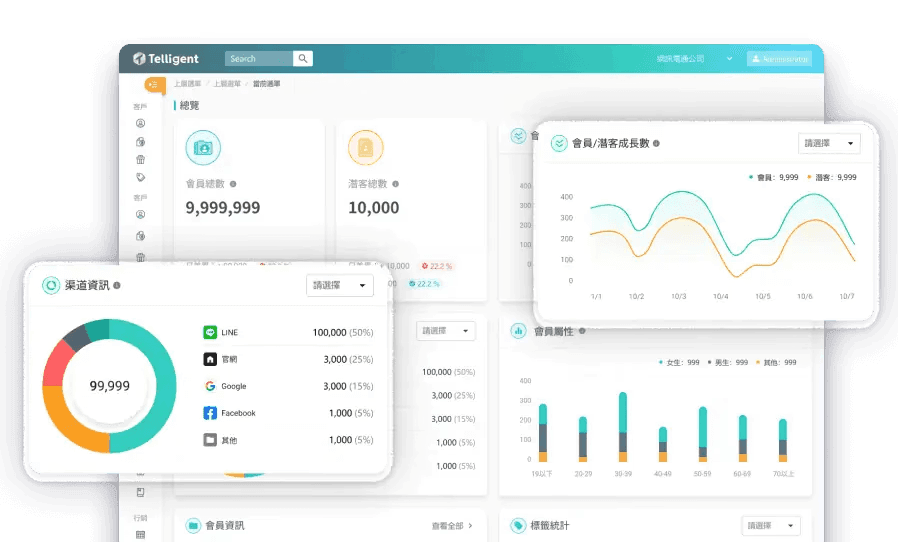Click the bar chart icon beside 會員屬性
The image size is (898, 542).
[x=518, y=331]
